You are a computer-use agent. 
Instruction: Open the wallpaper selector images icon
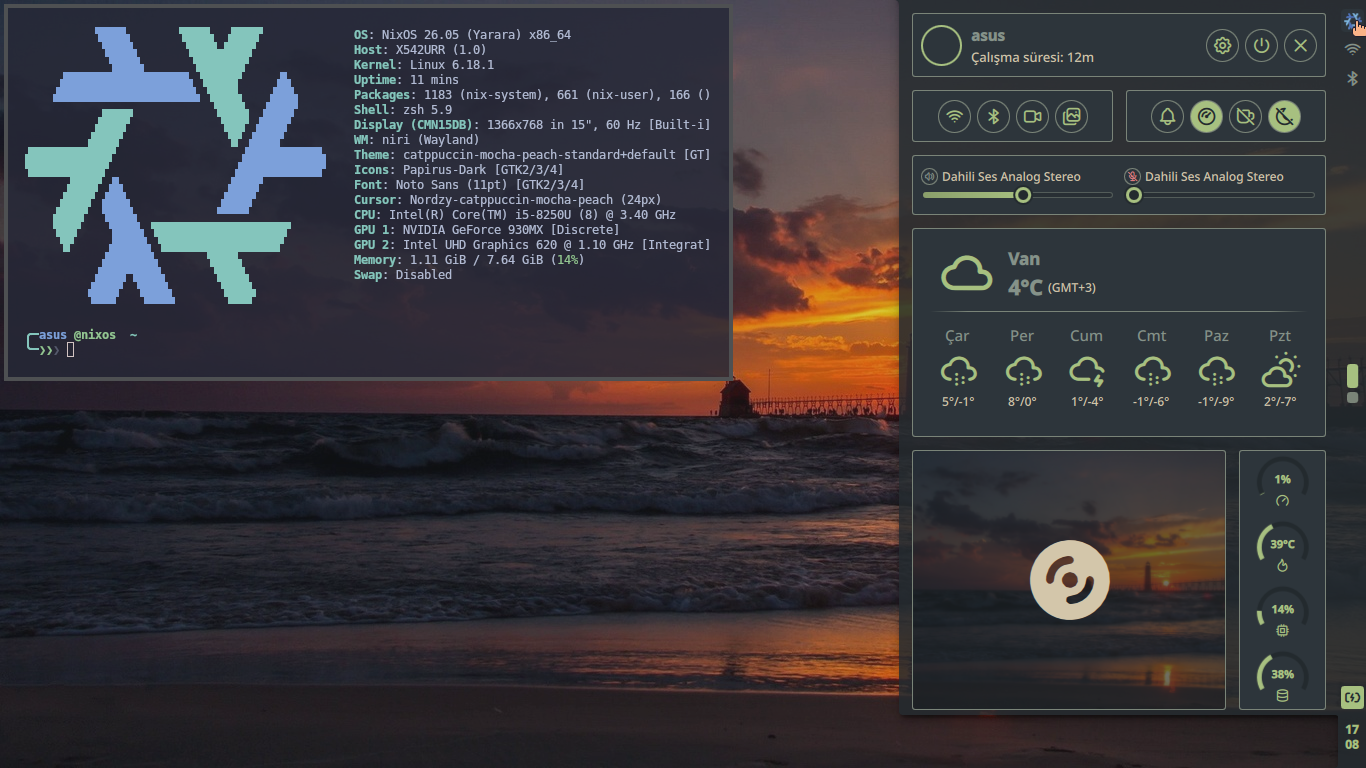(x=1071, y=117)
